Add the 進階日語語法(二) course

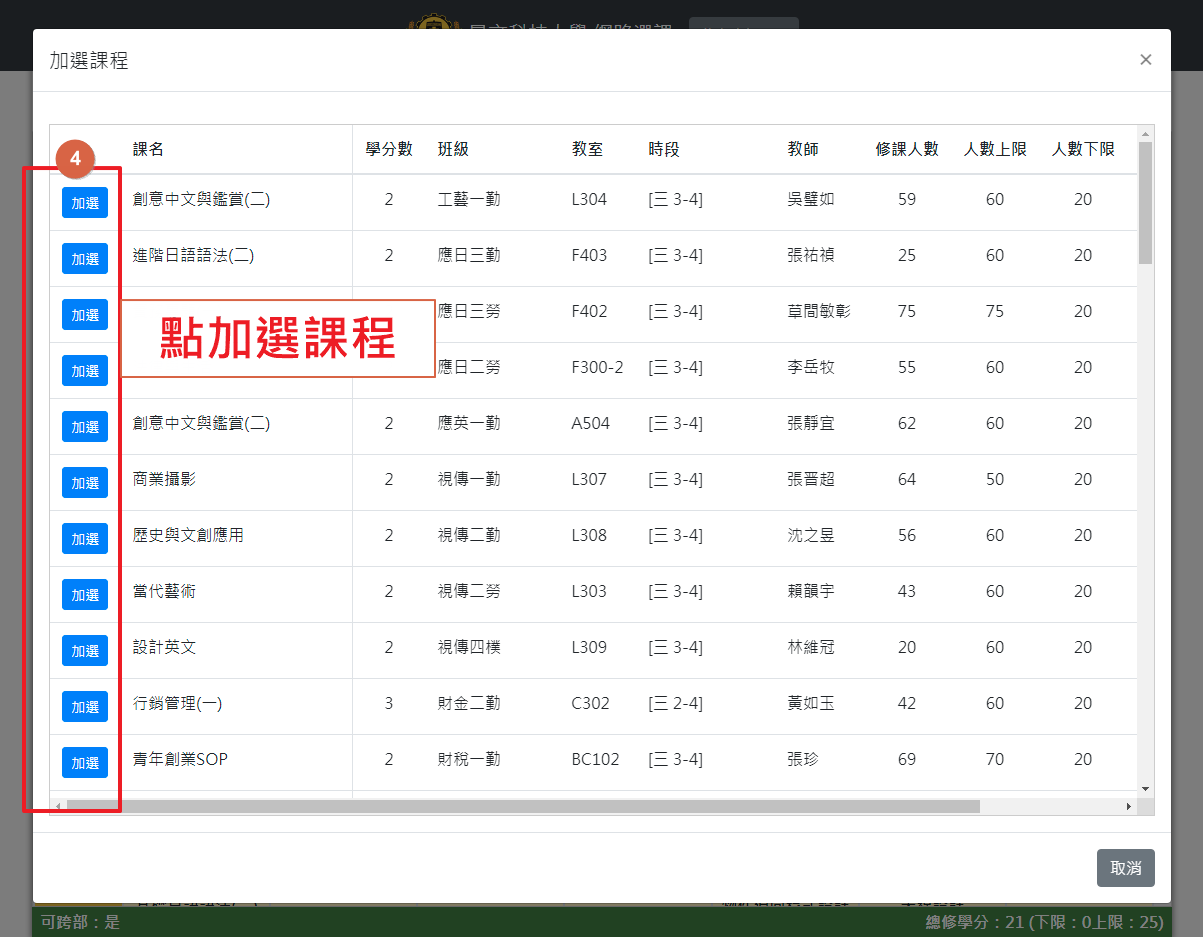(x=85, y=259)
